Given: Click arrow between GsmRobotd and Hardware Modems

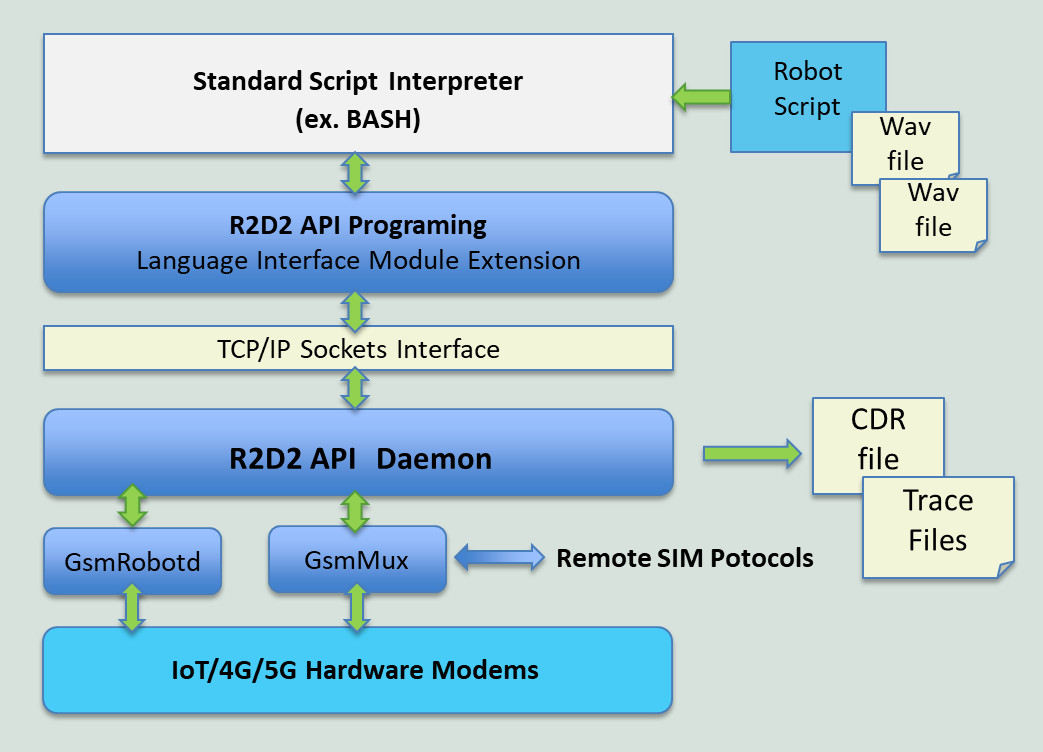Looking at the screenshot, I should pos(132,607).
